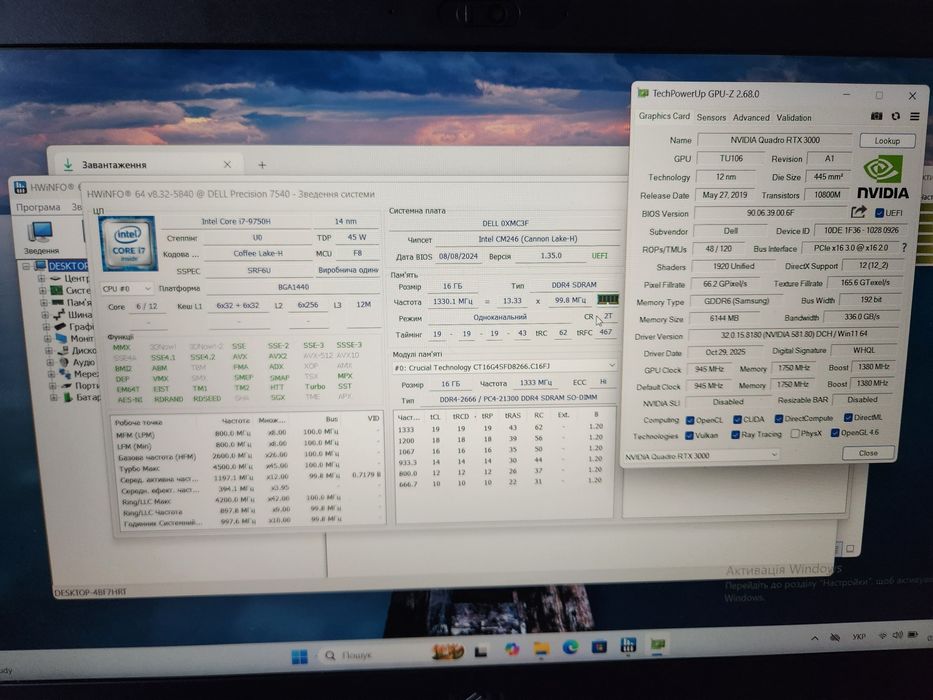This screenshot has height=700, width=933.
Task: Toggle the OpenGL 4.6 checkbox
Action: point(835,433)
